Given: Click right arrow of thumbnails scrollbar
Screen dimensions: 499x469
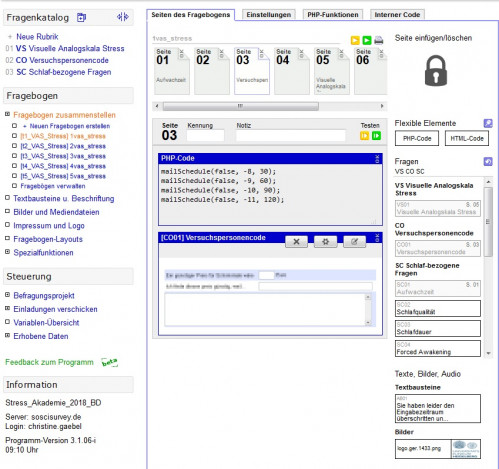Looking at the screenshot, I should 382,106.
